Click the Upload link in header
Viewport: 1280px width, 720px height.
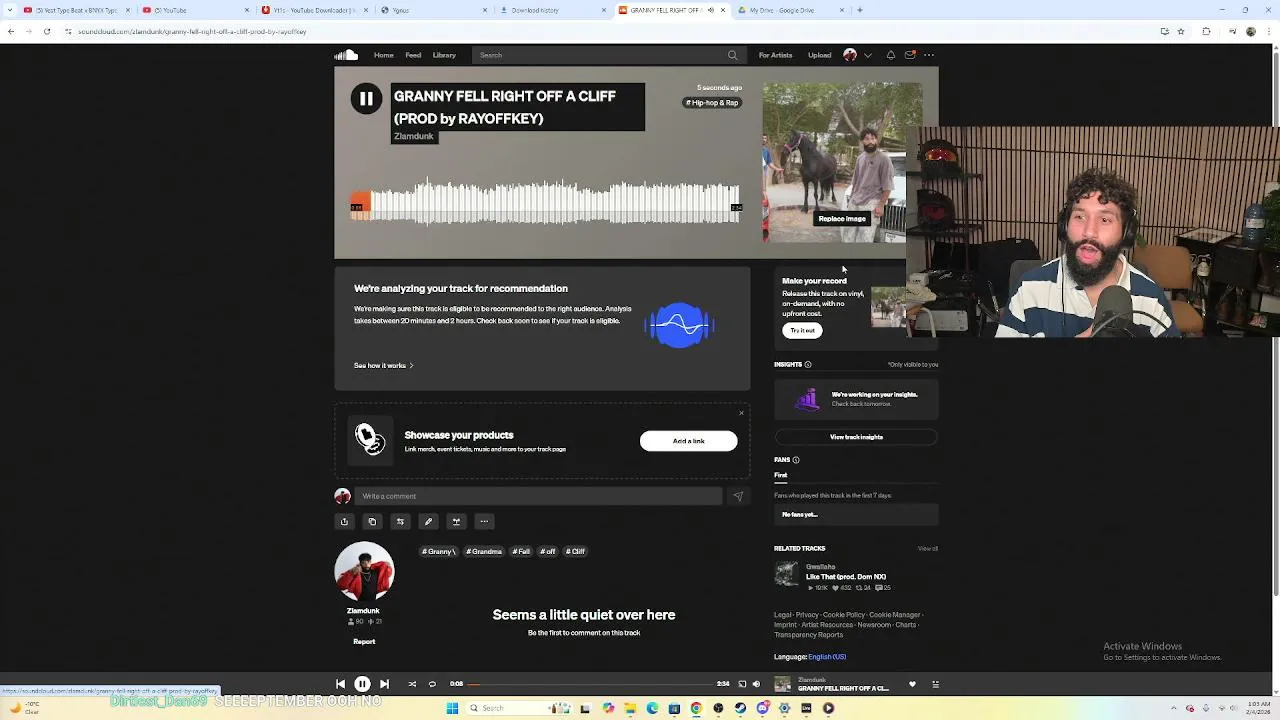pyautogui.click(x=819, y=55)
